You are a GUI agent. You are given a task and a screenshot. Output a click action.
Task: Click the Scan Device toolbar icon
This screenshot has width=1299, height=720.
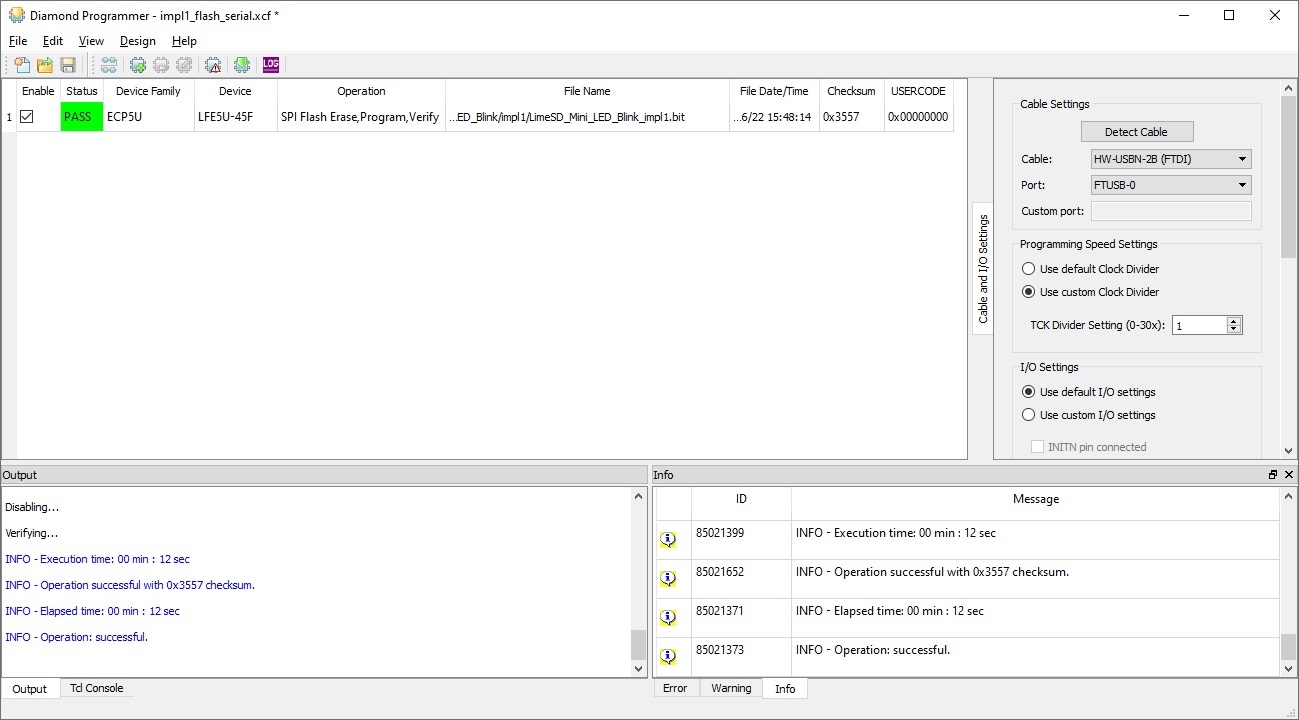click(x=108, y=65)
